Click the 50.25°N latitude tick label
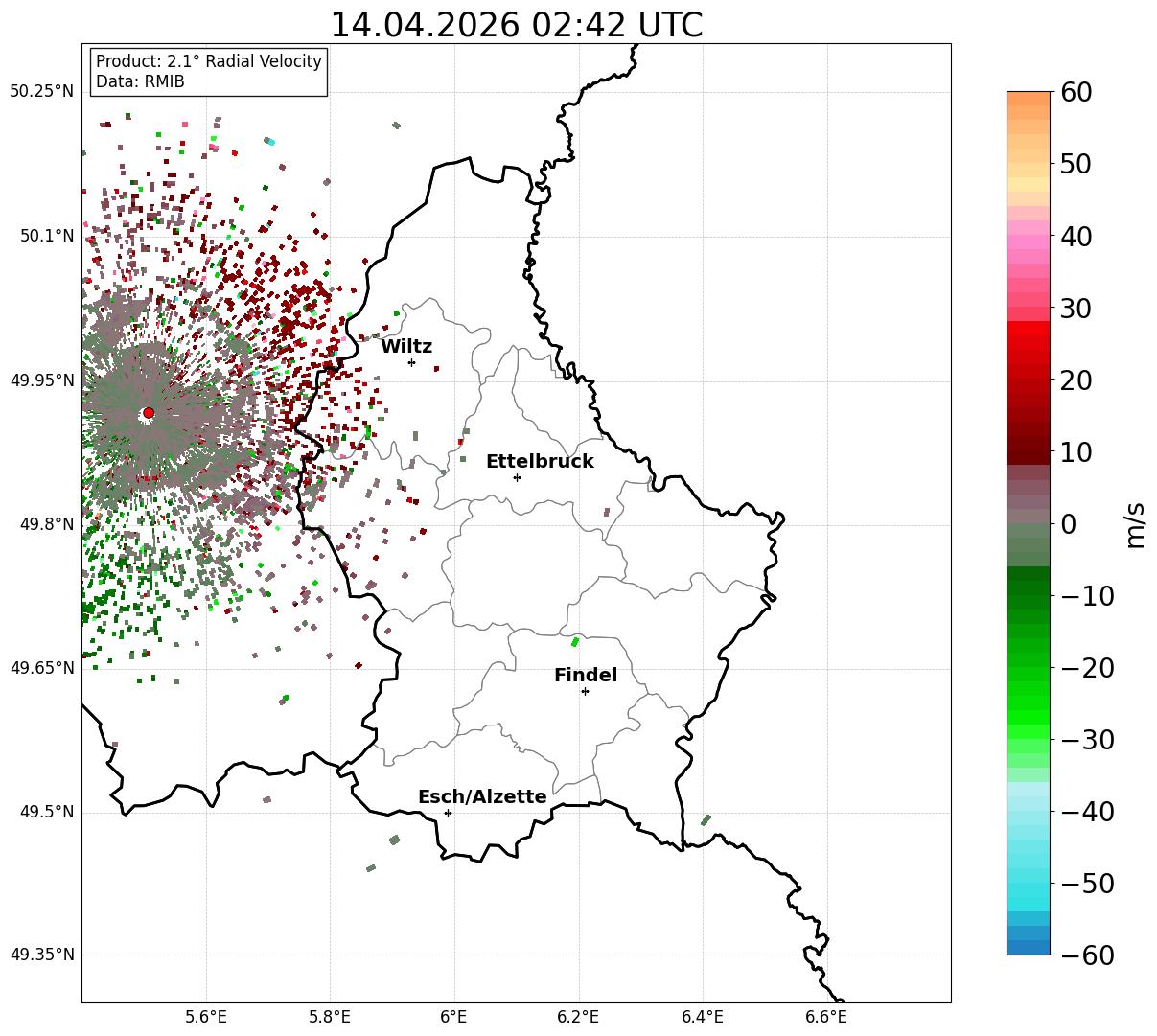1157x1036 pixels. 41,91
